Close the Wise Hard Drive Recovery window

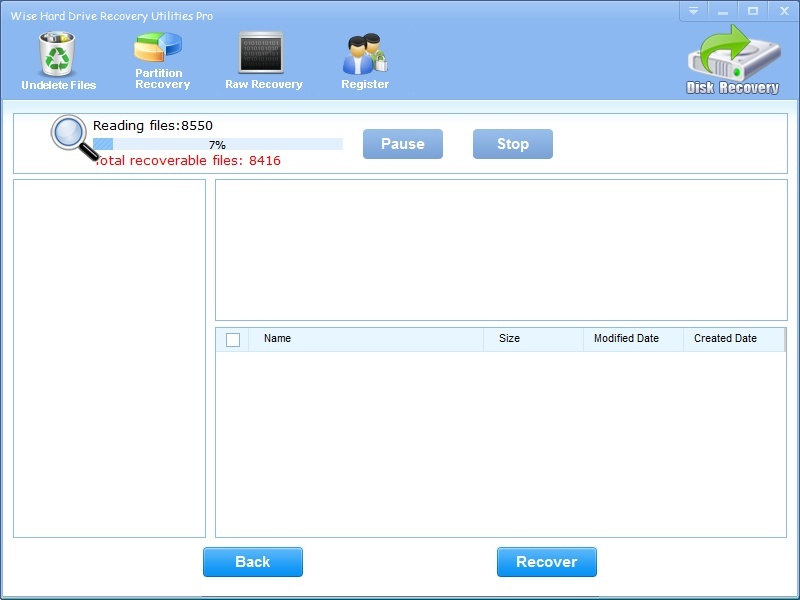pyautogui.click(x=784, y=11)
